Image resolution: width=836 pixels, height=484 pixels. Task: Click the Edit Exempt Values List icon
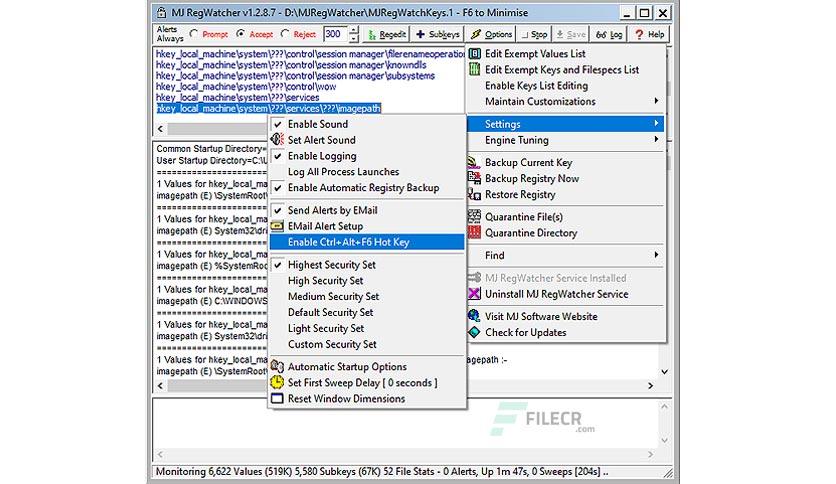point(475,54)
